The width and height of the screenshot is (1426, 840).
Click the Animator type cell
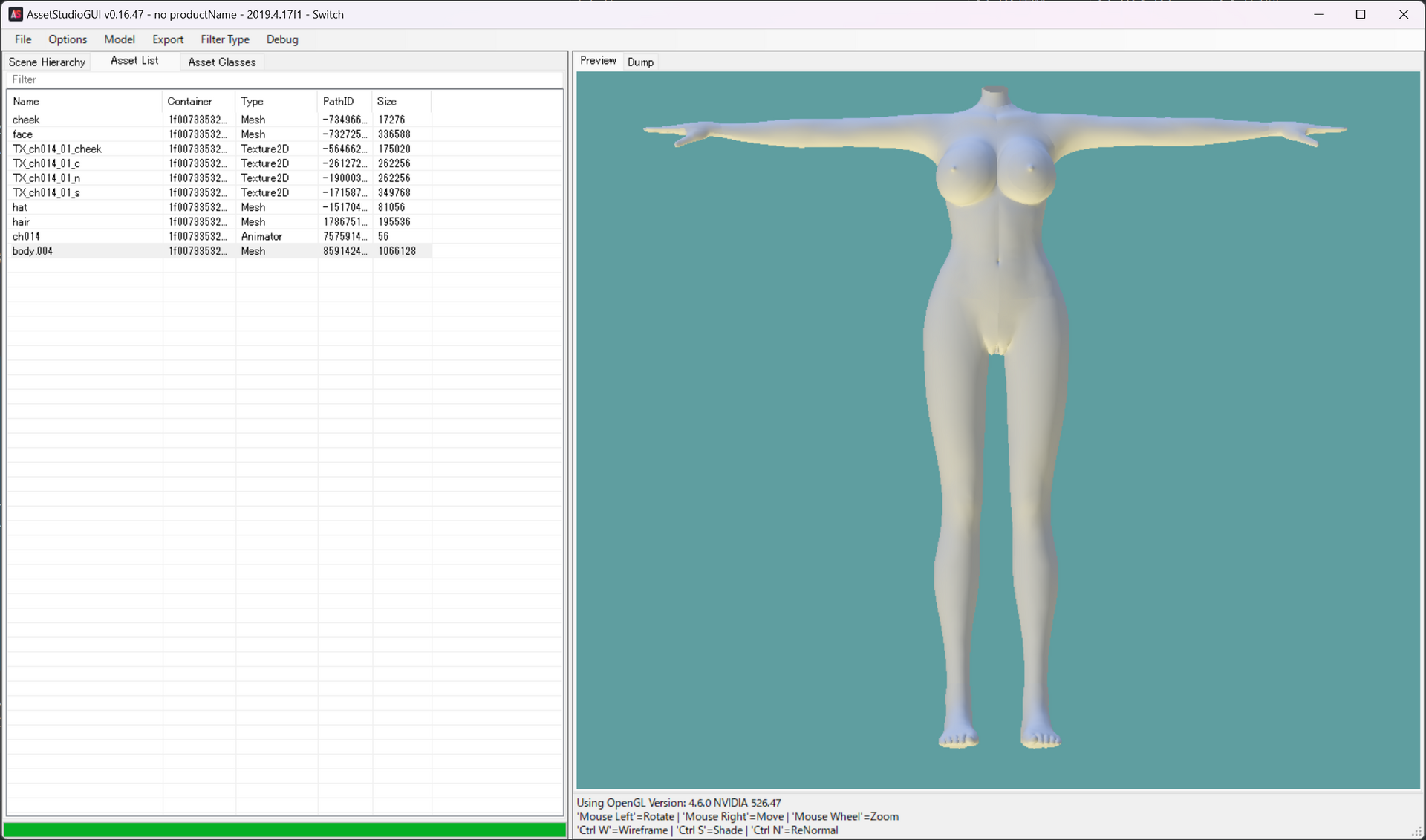pos(261,237)
